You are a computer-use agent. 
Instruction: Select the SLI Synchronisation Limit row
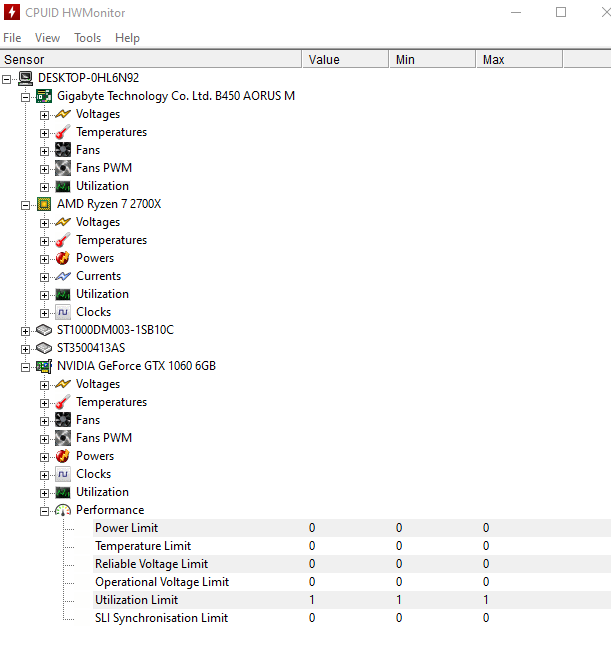pos(352,618)
